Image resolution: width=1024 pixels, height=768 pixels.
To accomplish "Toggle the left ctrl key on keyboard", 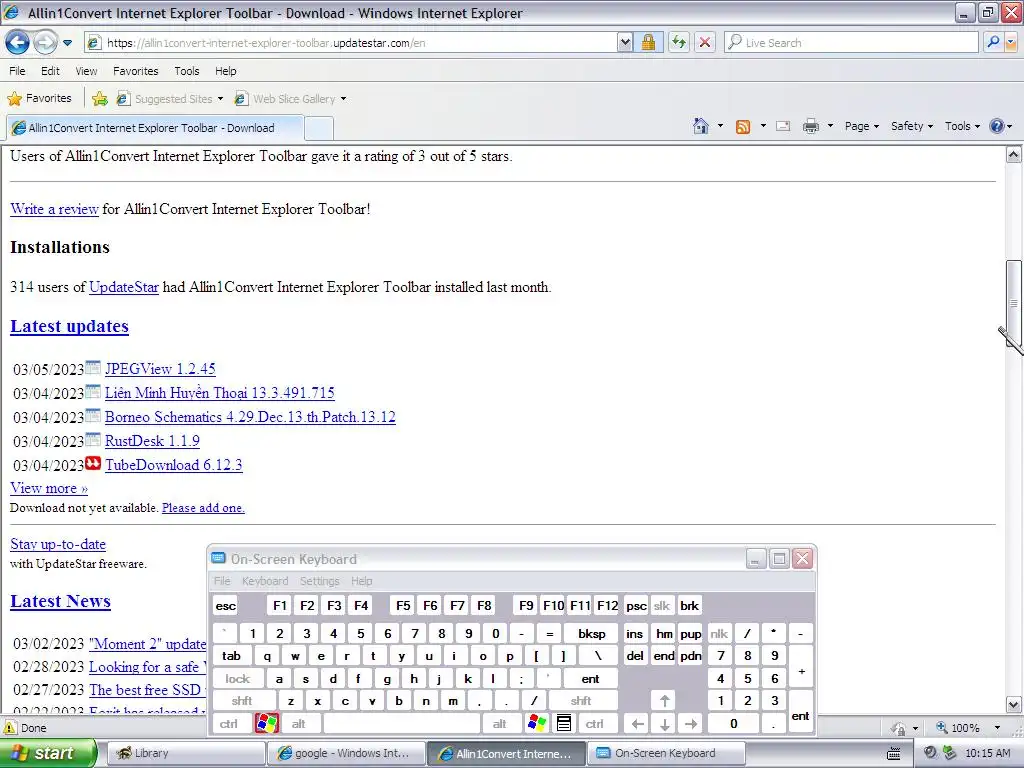I will pyautogui.click(x=229, y=724).
